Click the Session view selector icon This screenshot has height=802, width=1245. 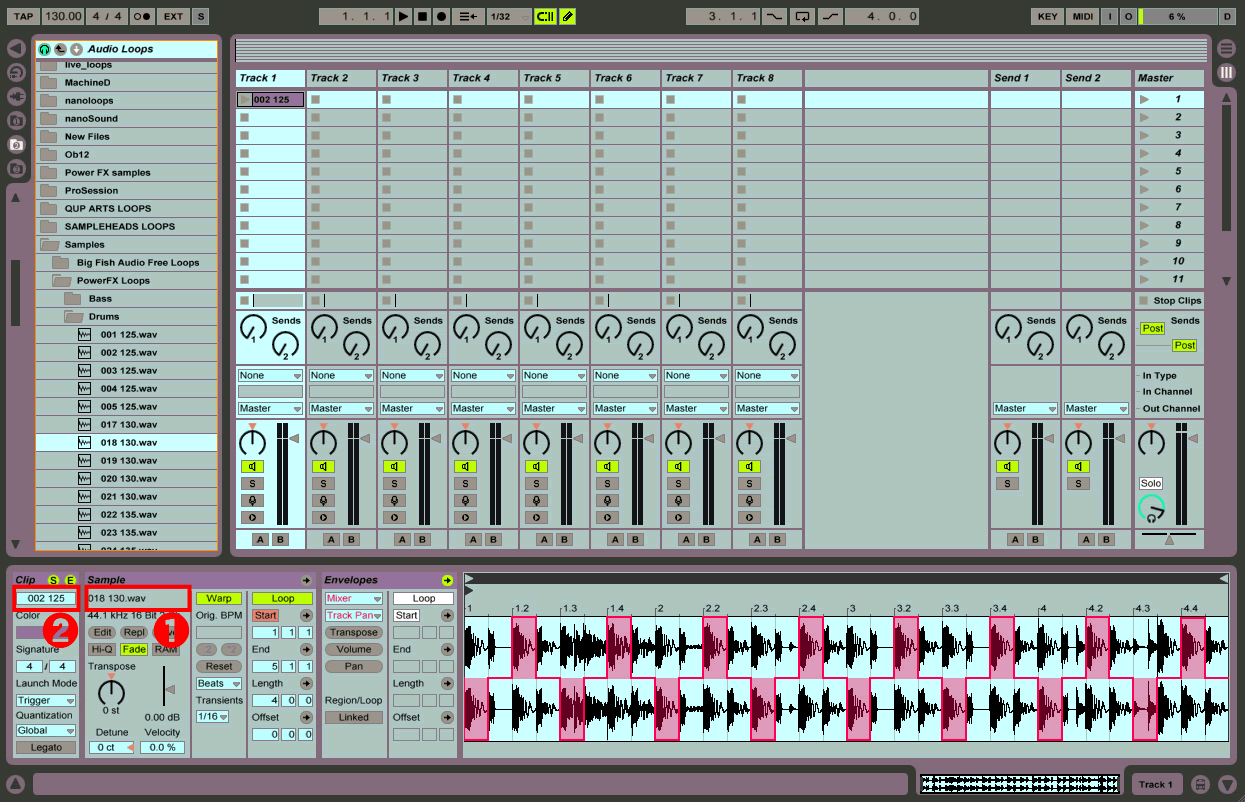click(1227, 72)
